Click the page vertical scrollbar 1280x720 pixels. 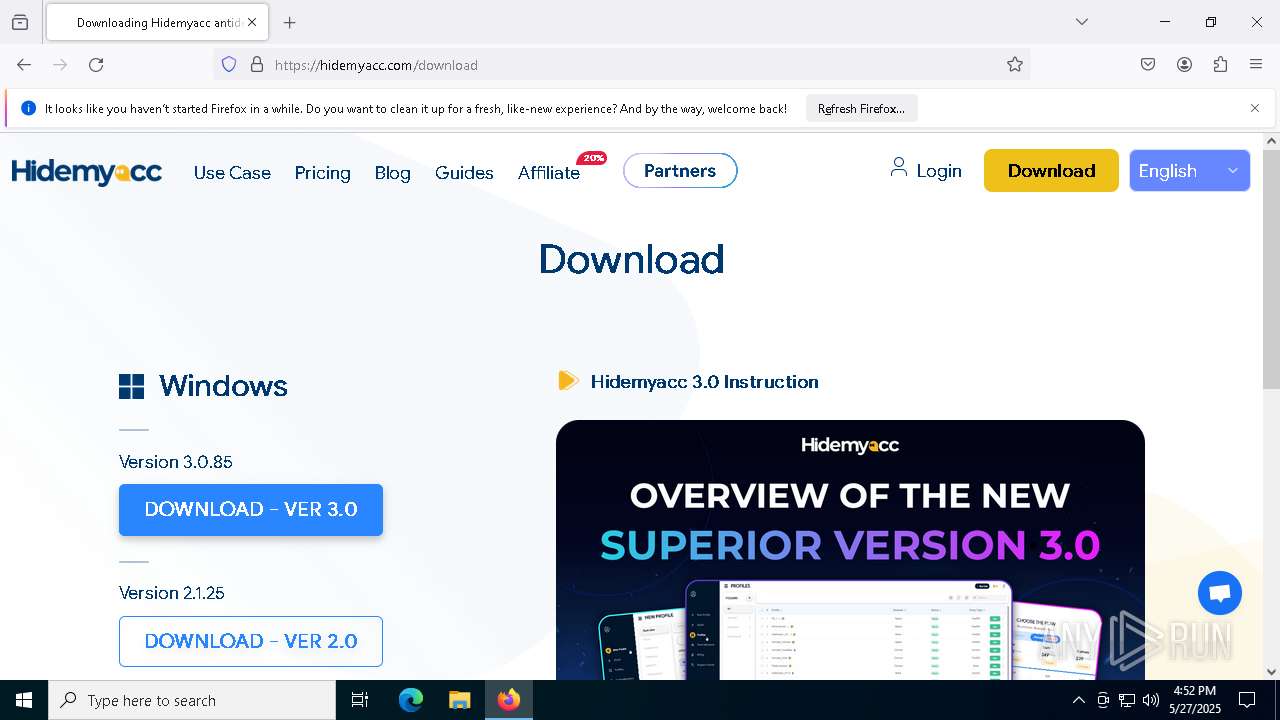point(1271,270)
